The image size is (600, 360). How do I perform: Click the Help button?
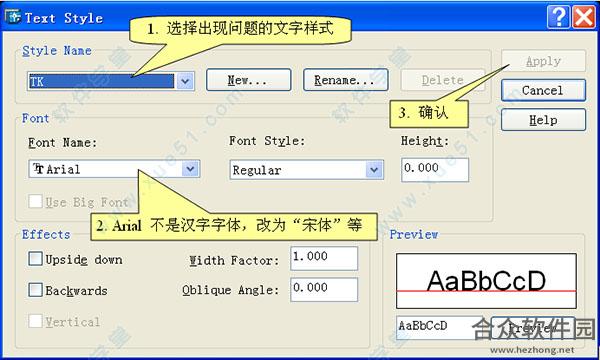click(x=543, y=120)
